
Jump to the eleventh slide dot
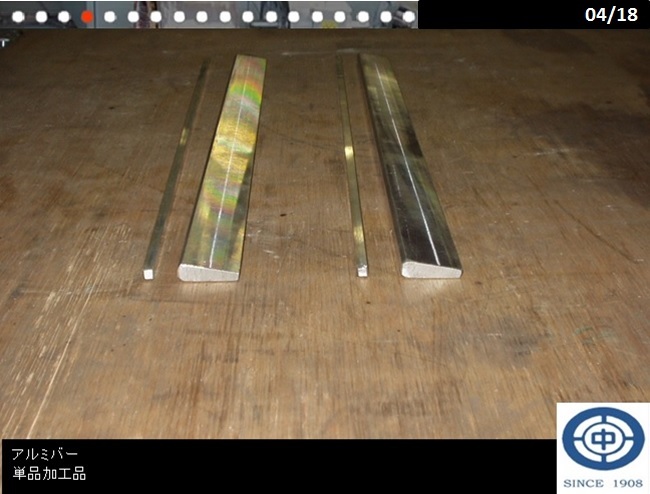coord(248,16)
